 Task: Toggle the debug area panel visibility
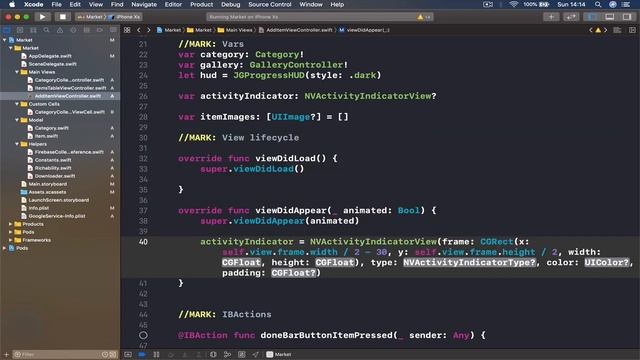(x=609, y=17)
